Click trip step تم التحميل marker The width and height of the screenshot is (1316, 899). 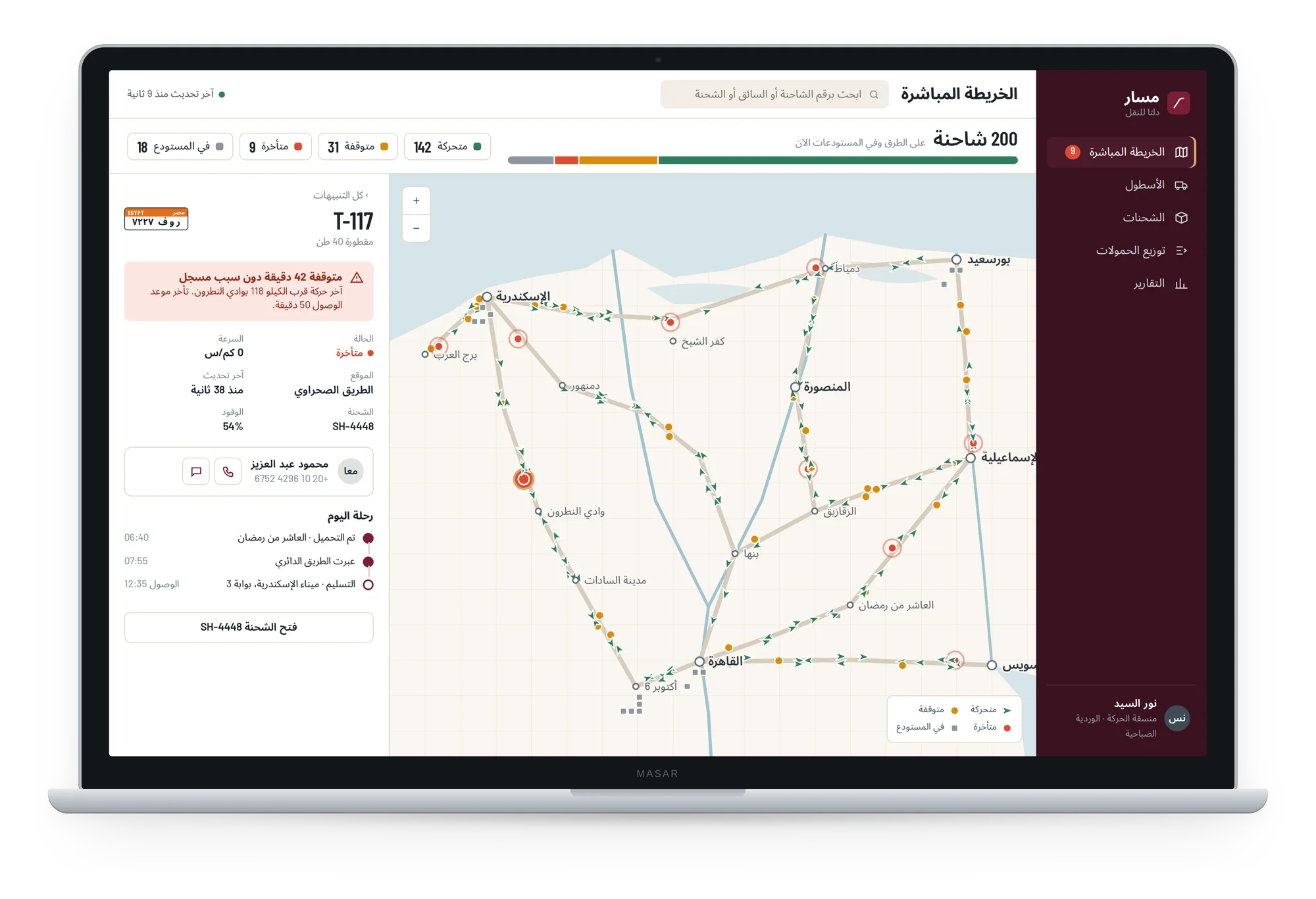(x=368, y=538)
